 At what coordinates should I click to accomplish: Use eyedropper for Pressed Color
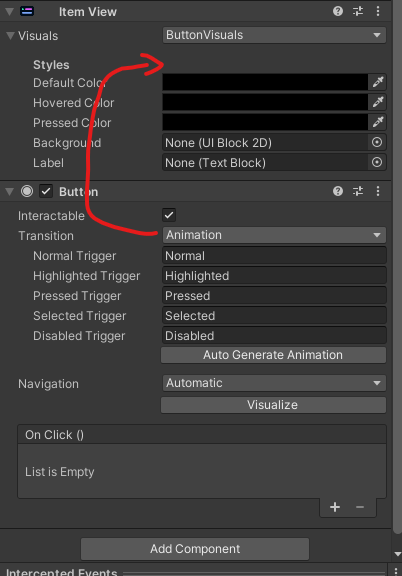[x=378, y=122]
